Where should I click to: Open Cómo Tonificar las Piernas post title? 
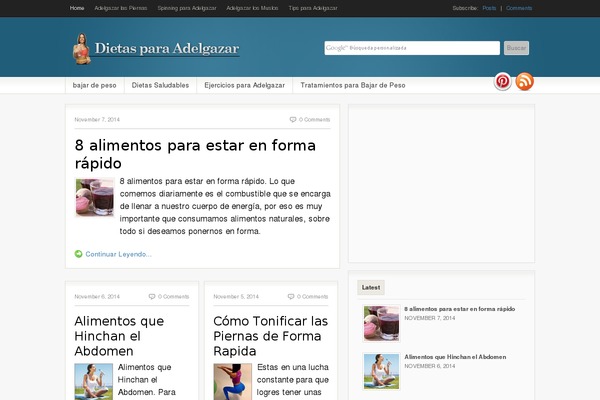(271, 336)
